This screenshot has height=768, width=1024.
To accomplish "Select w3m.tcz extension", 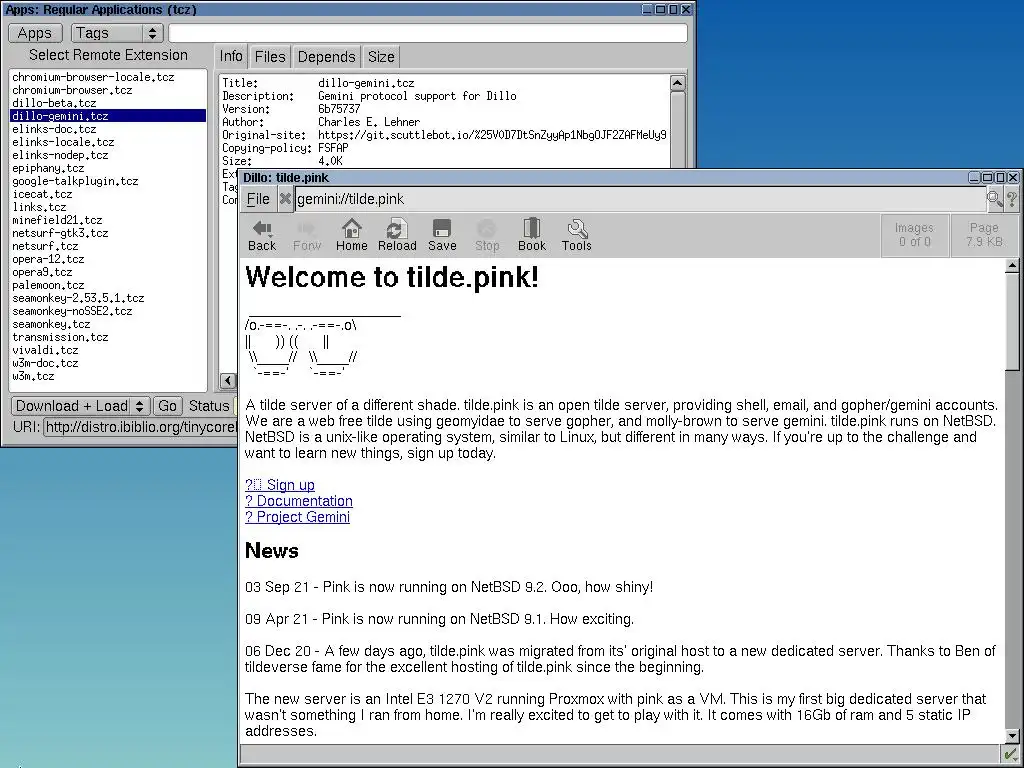I will (108, 376).
